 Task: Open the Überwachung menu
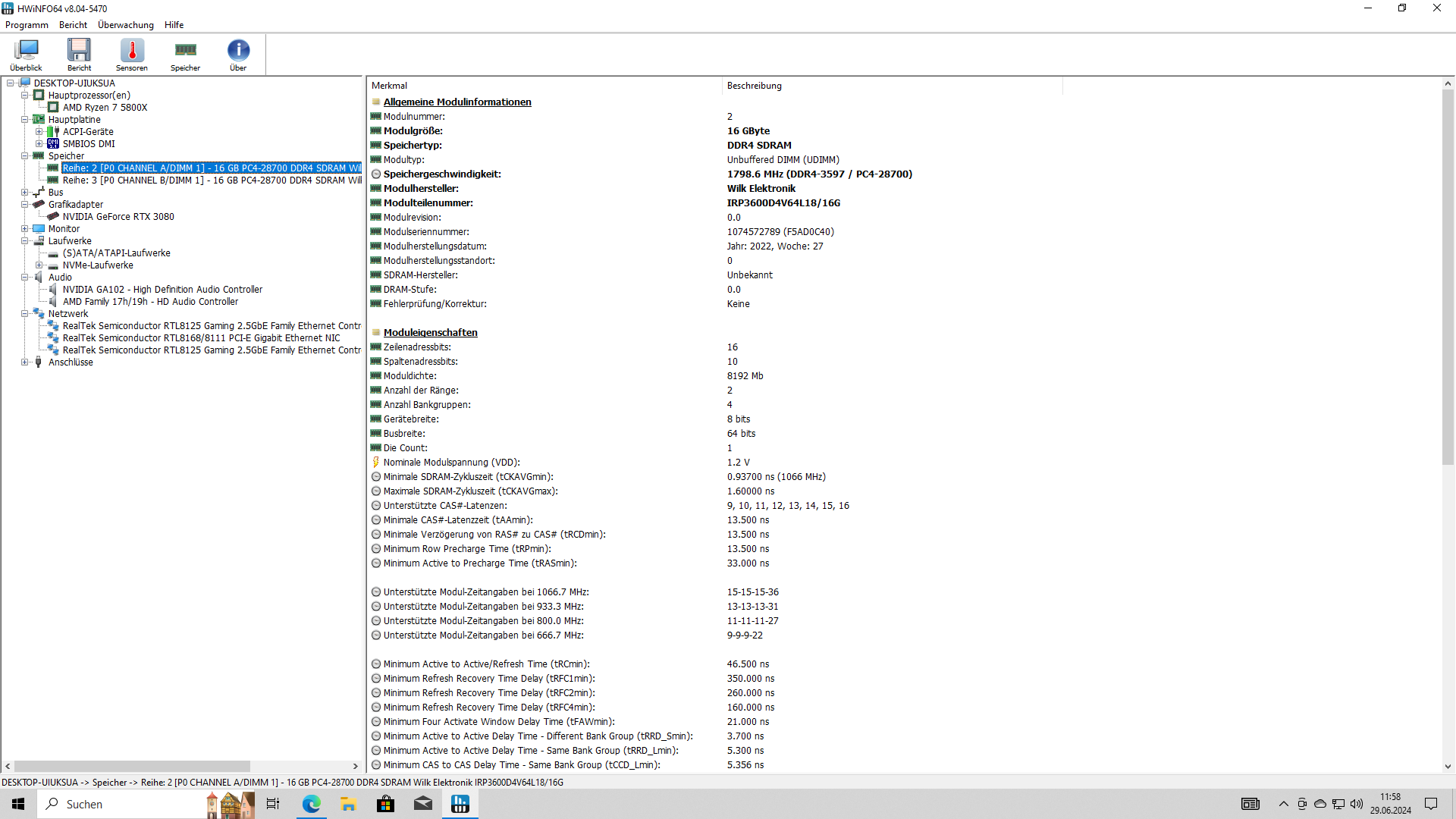[x=125, y=25]
